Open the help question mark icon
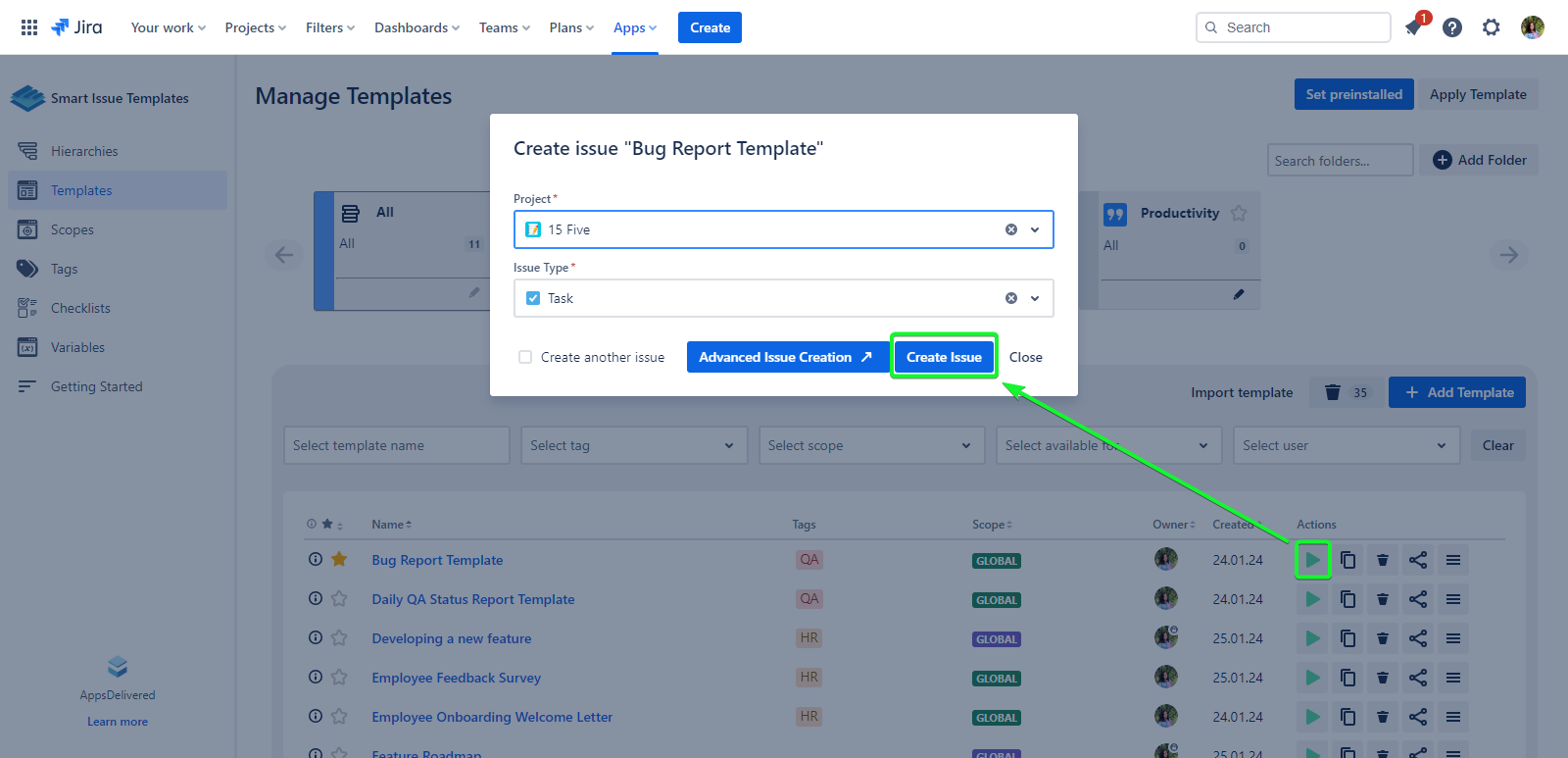This screenshot has height=758, width=1568. click(x=1452, y=27)
